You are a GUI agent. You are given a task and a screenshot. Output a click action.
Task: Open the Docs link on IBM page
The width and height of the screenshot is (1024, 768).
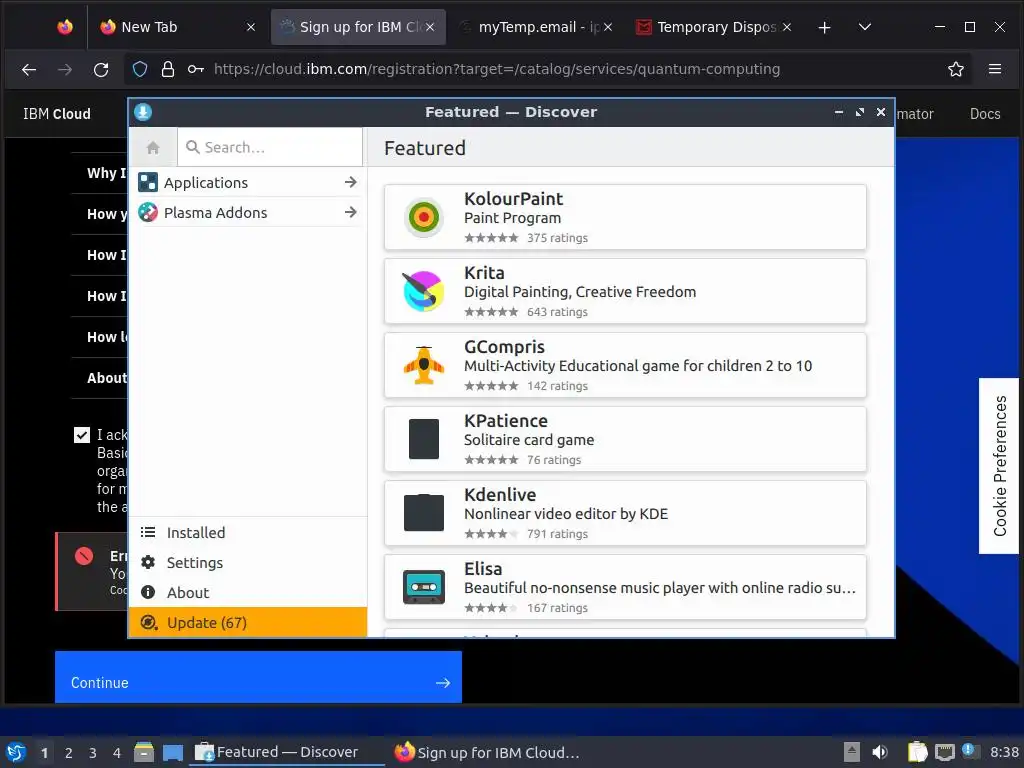(x=985, y=114)
